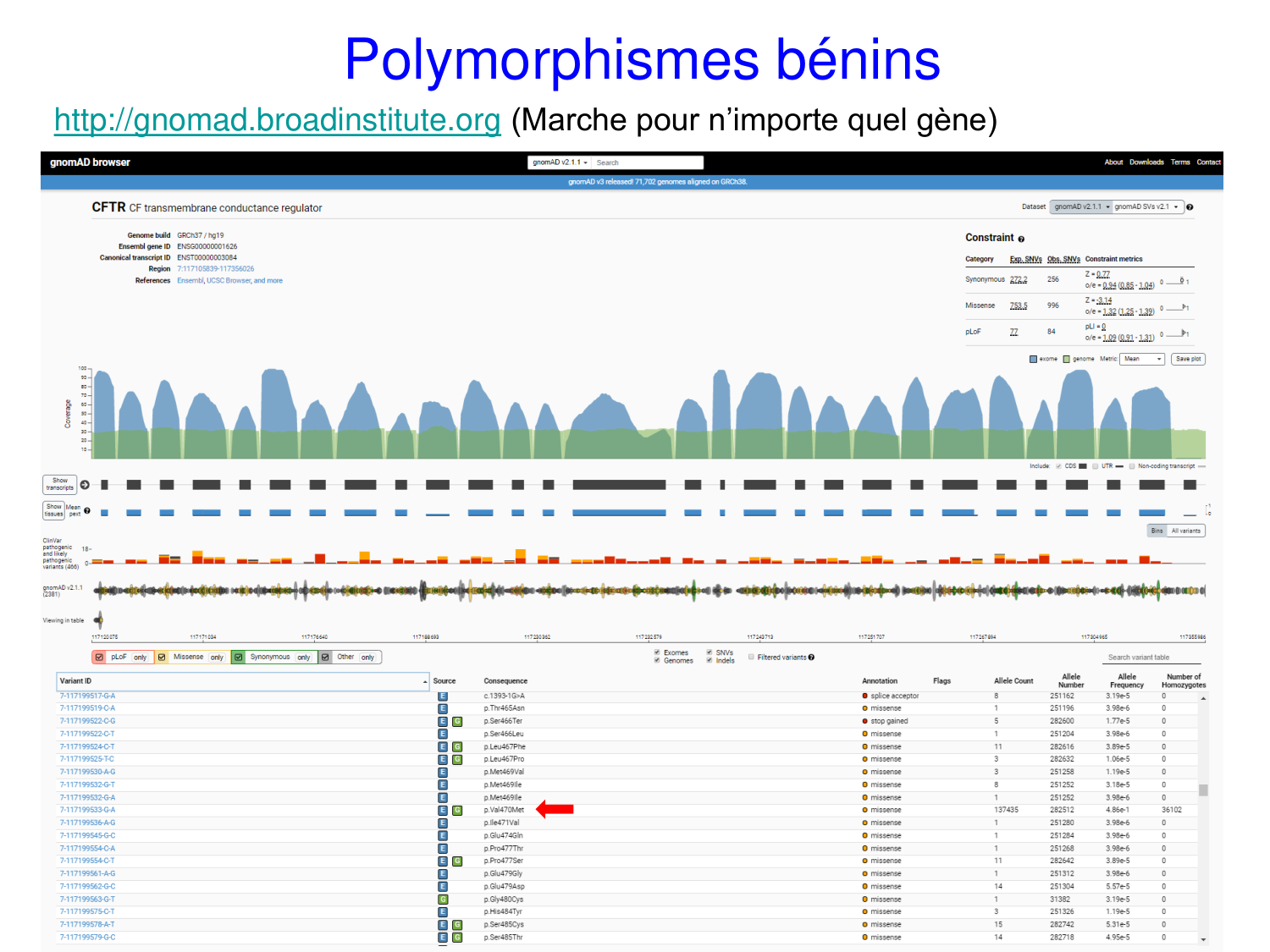
Task: Toggle the Synonymous filter checkbox
Action: [238, 658]
